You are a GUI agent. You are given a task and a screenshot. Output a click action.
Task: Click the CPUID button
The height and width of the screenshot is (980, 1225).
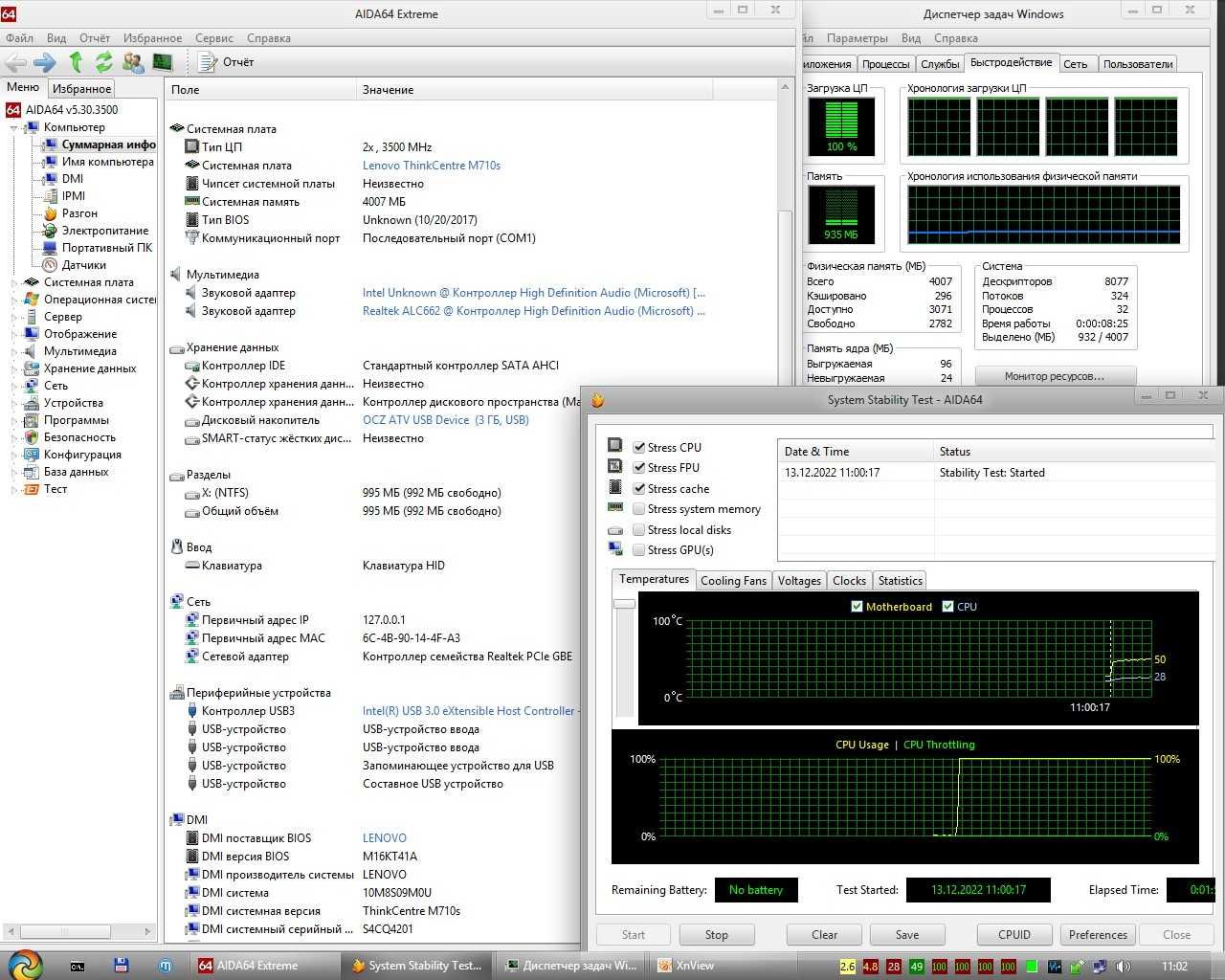(x=1014, y=935)
